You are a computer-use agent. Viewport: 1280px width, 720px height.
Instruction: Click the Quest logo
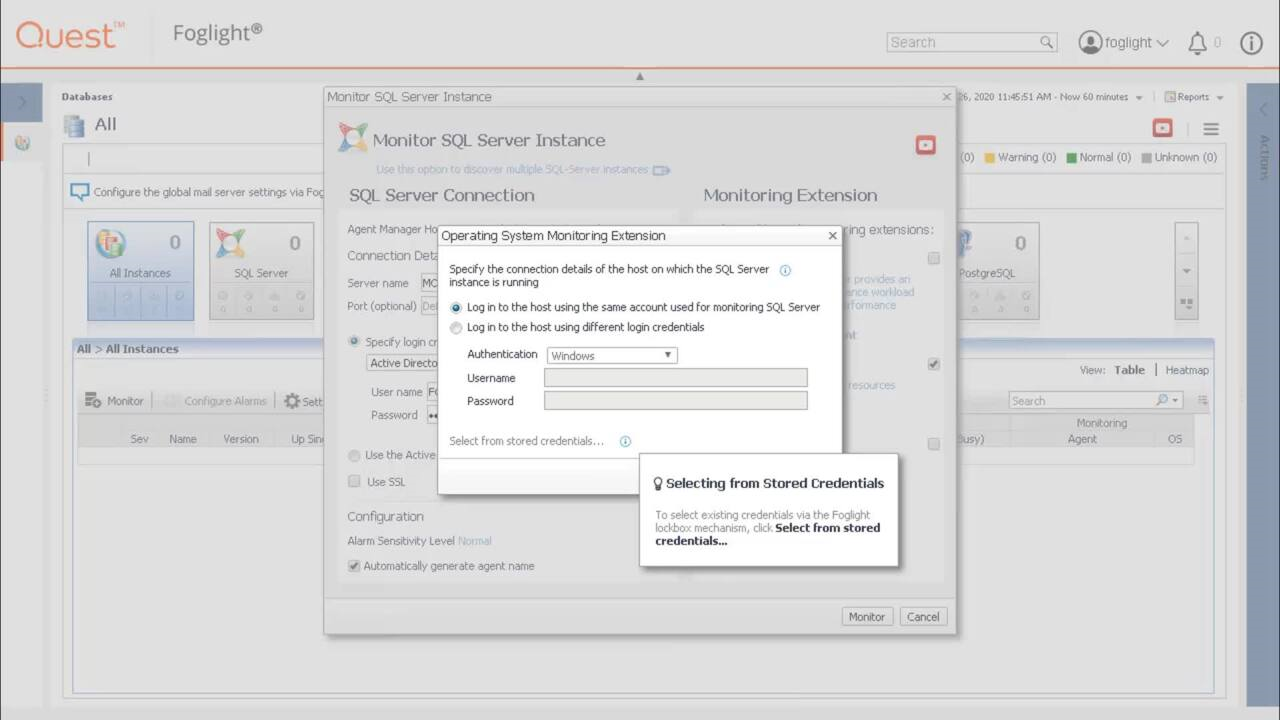[x=70, y=35]
